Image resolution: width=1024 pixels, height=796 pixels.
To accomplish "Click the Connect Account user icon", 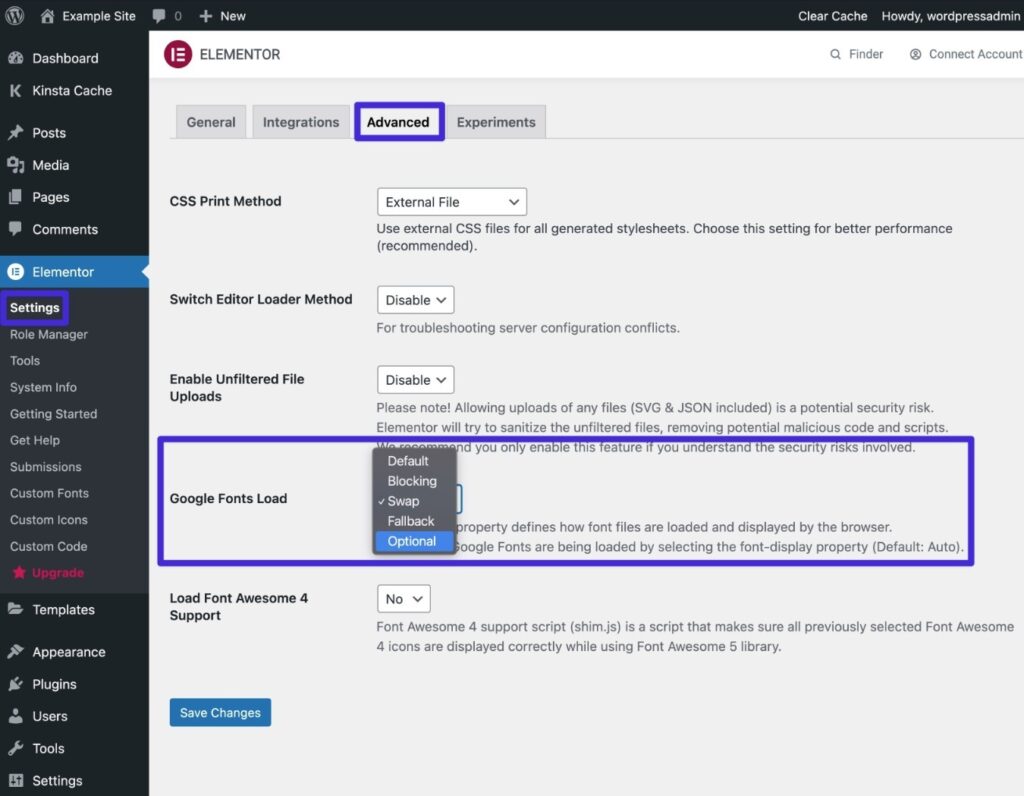I will [915, 54].
